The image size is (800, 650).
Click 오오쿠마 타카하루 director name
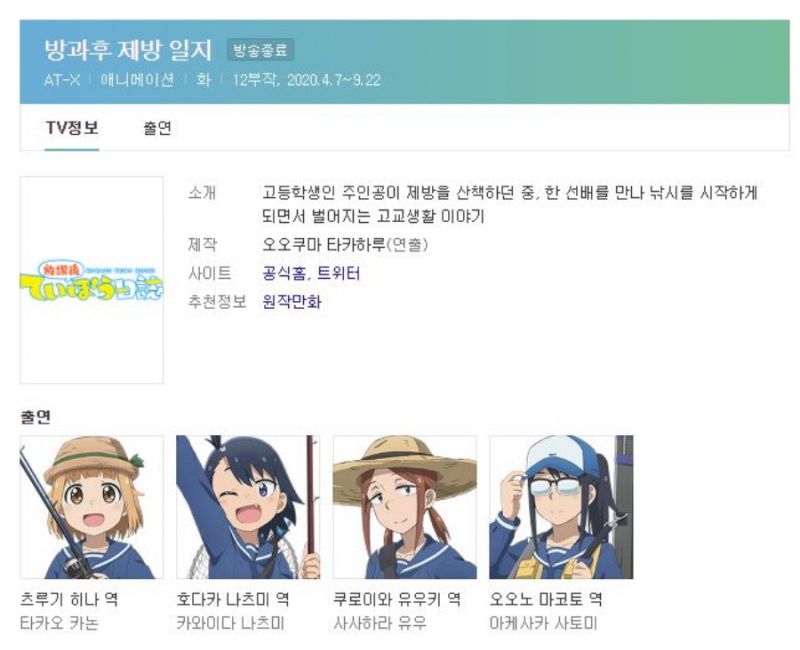click(x=324, y=245)
